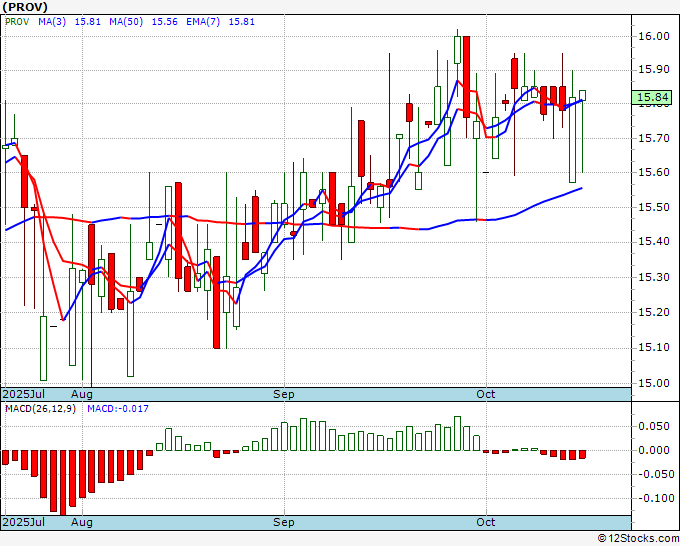Click the 15.40 price axis label
Screen dimensions: 680x546
[x=654, y=242]
